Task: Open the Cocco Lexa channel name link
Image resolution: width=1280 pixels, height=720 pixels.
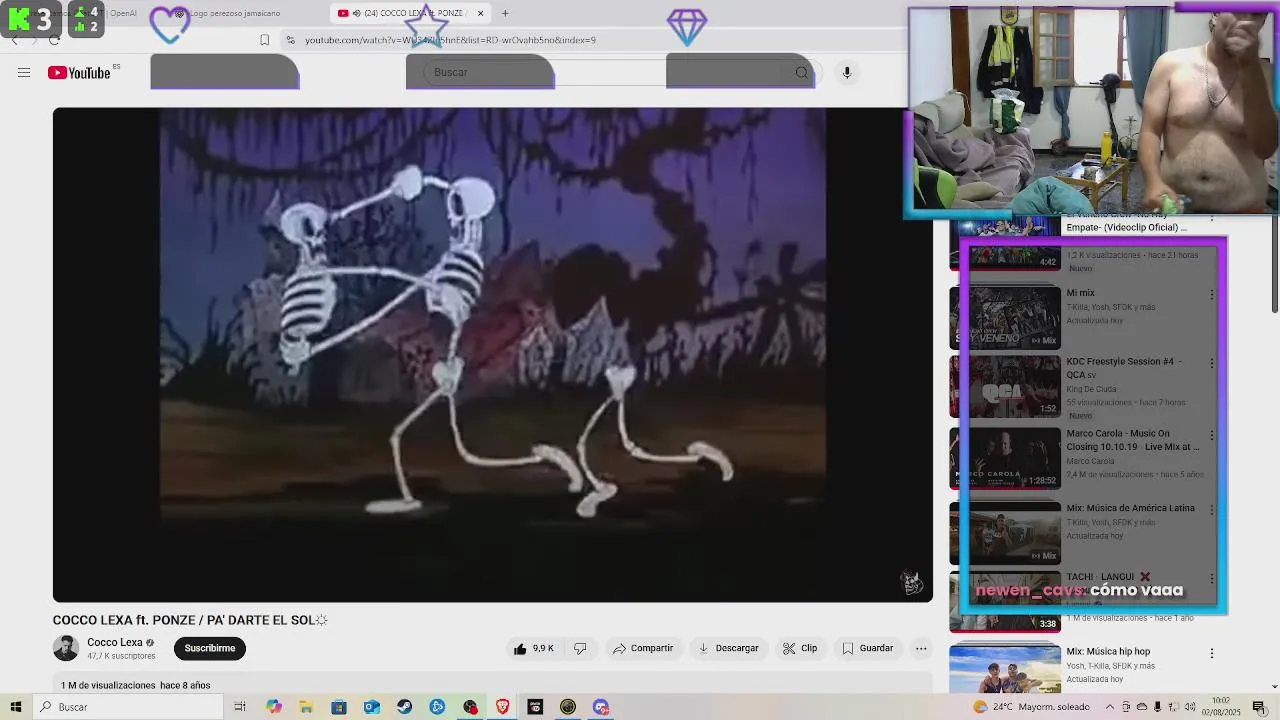Action: pyautogui.click(x=115, y=642)
